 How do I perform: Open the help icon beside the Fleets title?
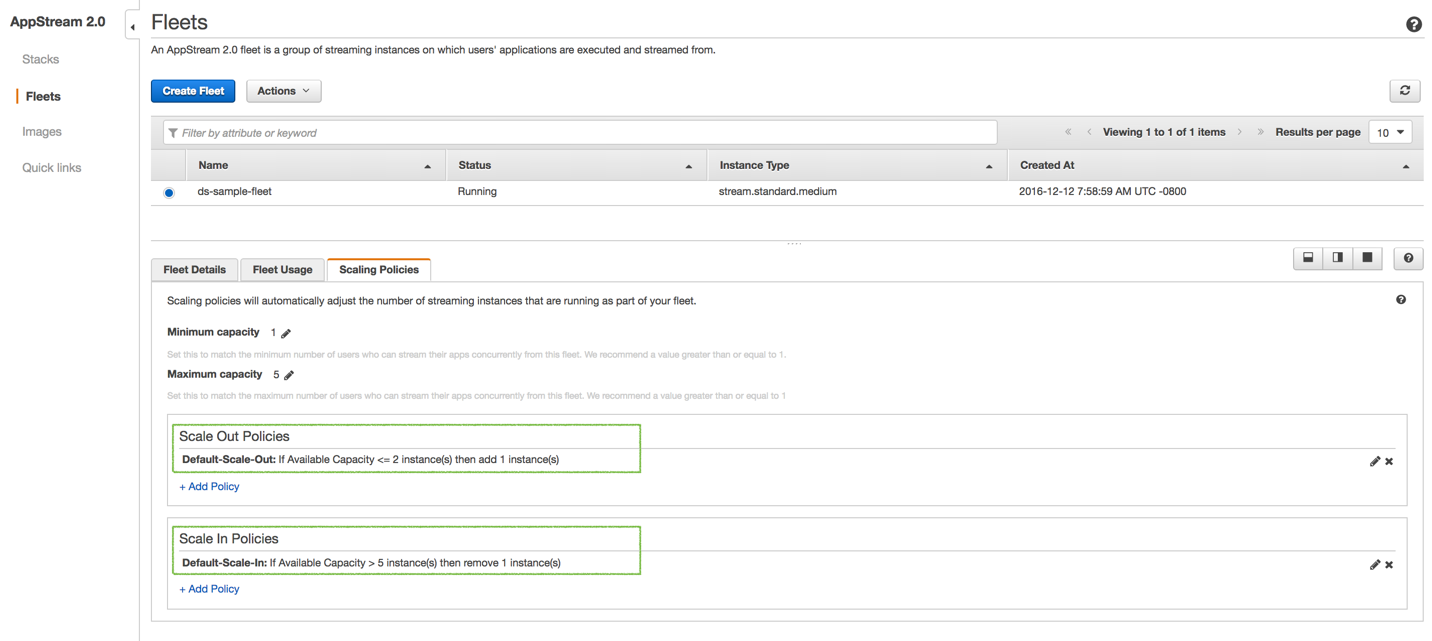1413,25
